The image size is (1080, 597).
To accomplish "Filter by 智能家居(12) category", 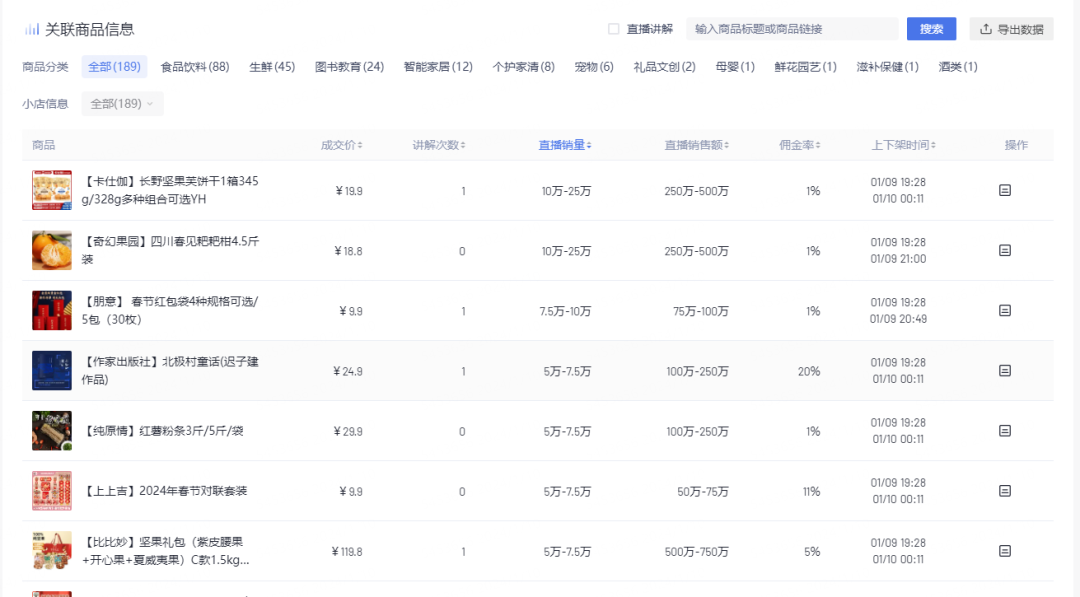I will coord(438,67).
